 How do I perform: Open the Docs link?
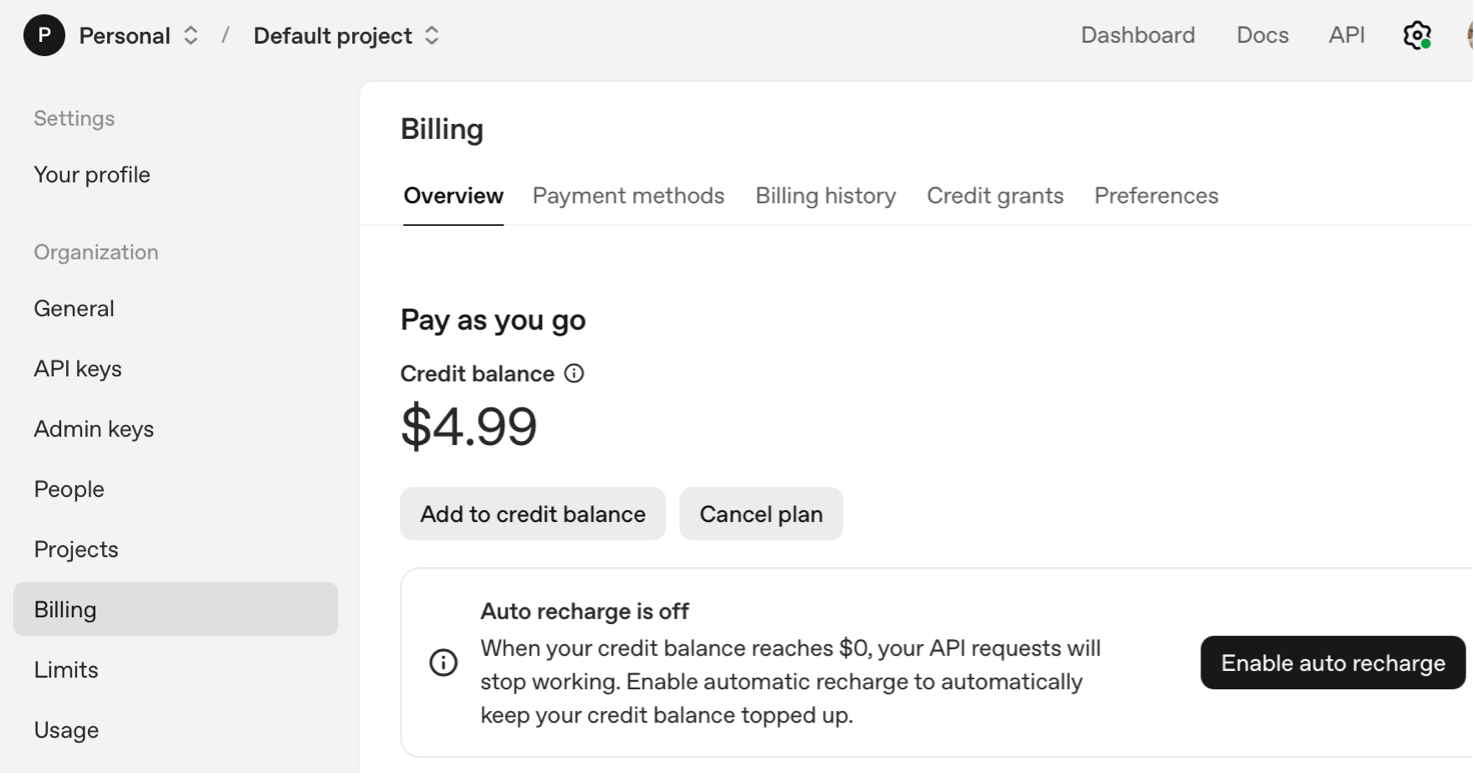[x=1262, y=35]
